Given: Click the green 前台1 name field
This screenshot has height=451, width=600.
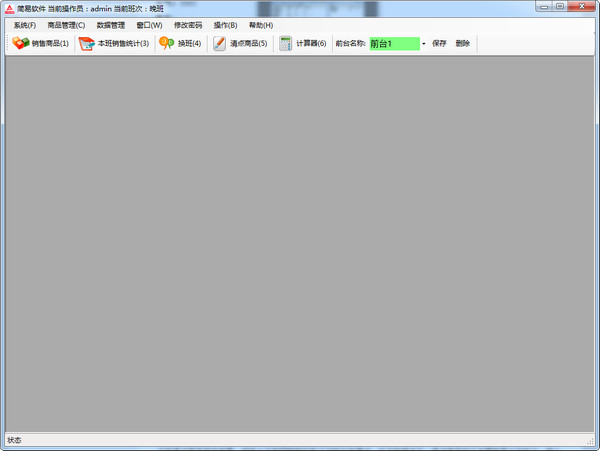Looking at the screenshot, I should [x=393, y=44].
